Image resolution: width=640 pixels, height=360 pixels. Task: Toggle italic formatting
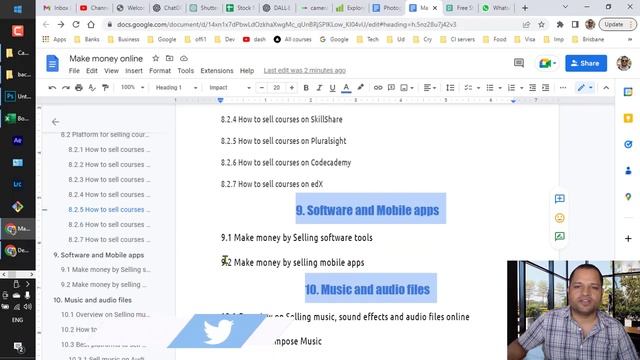click(x=319, y=87)
